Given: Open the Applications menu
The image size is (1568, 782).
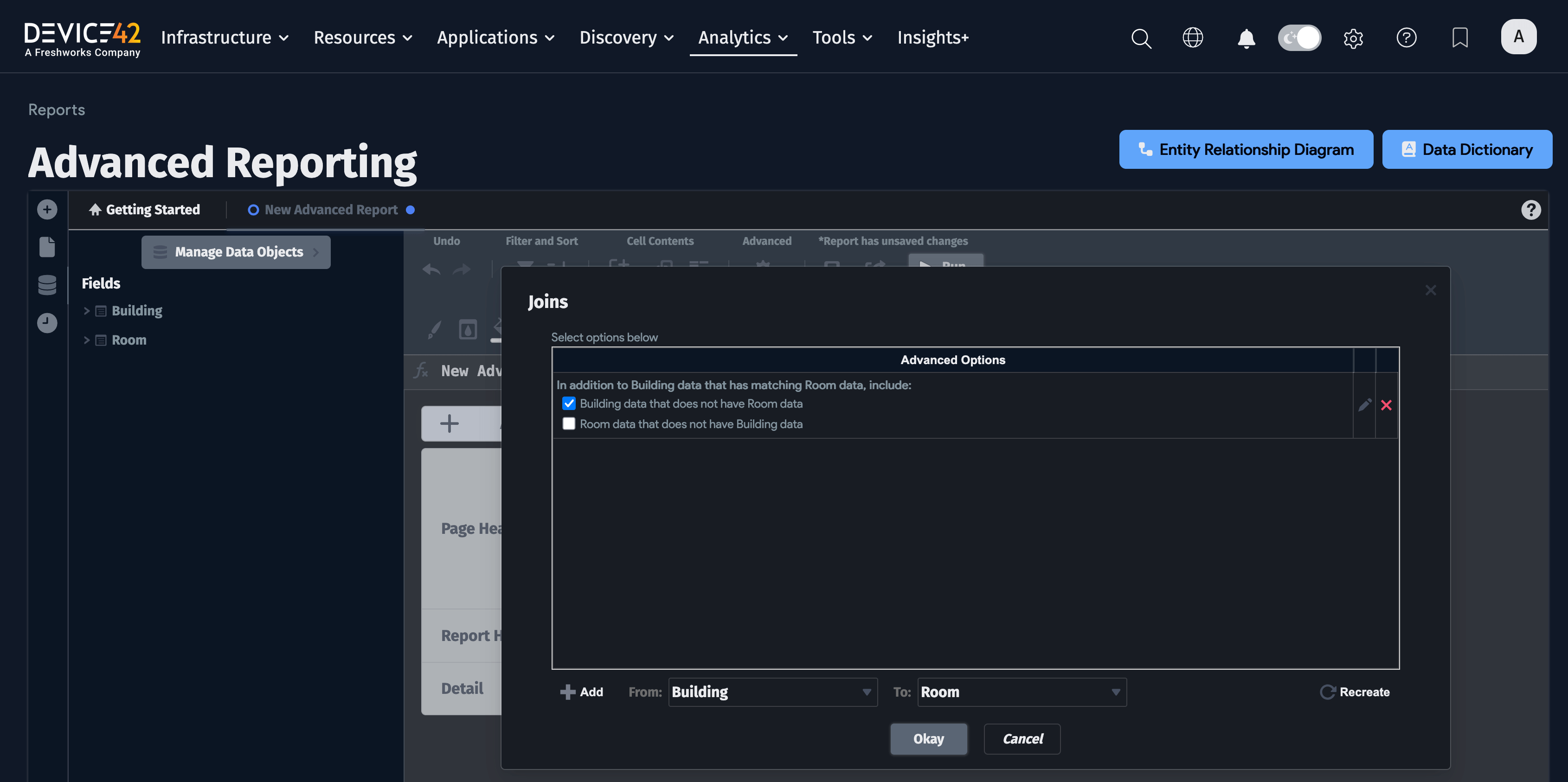Looking at the screenshot, I should coord(495,38).
